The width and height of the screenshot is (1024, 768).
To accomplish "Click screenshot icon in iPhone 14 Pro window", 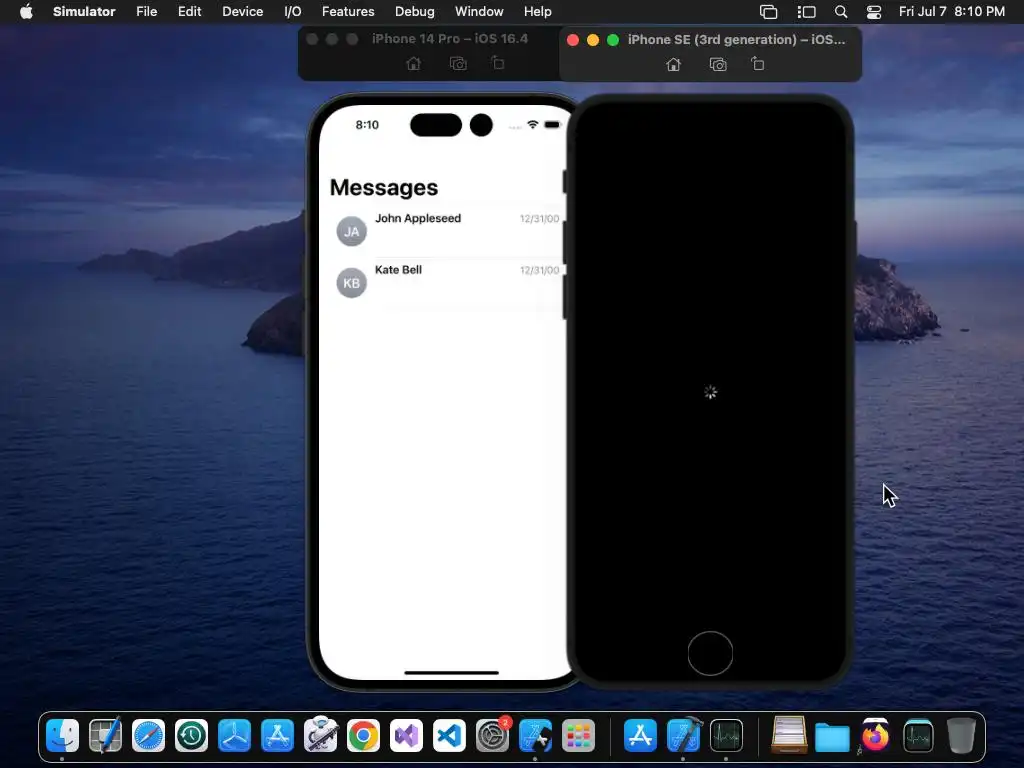I will coord(458,63).
